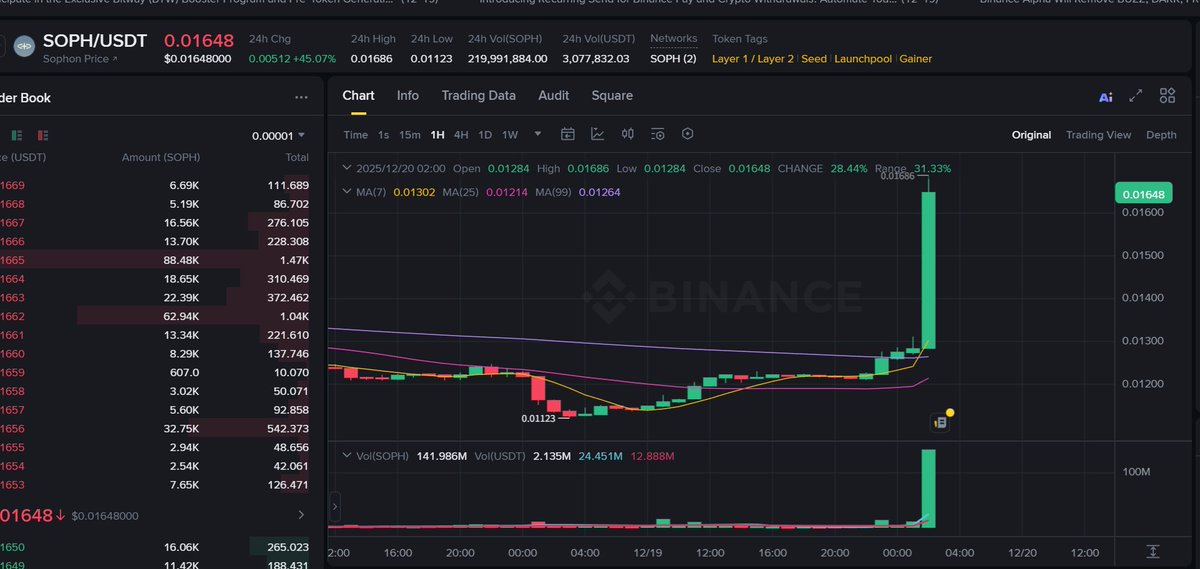Show only sell orders in order book
The width and height of the screenshot is (1200, 569).
click(43, 135)
